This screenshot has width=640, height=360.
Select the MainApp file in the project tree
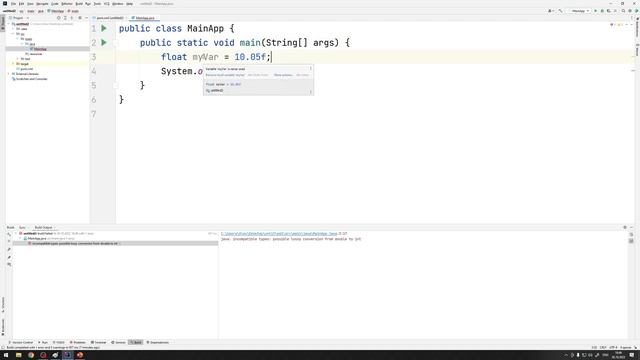(40, 49)
